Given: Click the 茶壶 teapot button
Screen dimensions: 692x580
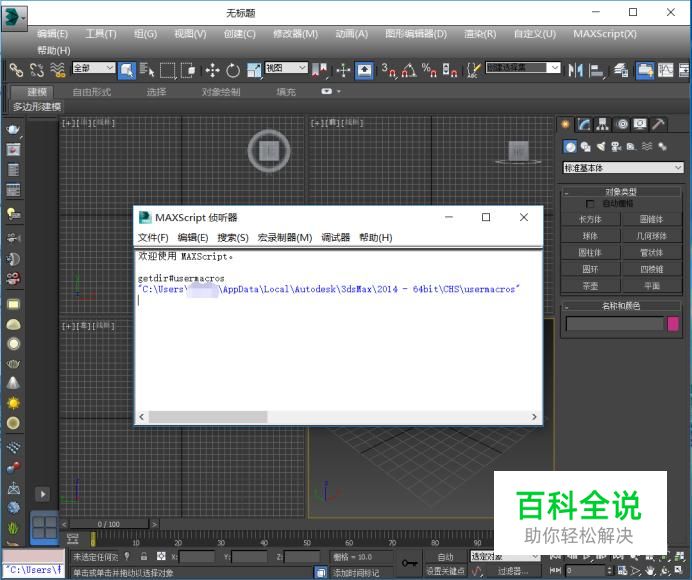Looking at the screenshot, I should [590, 286].
